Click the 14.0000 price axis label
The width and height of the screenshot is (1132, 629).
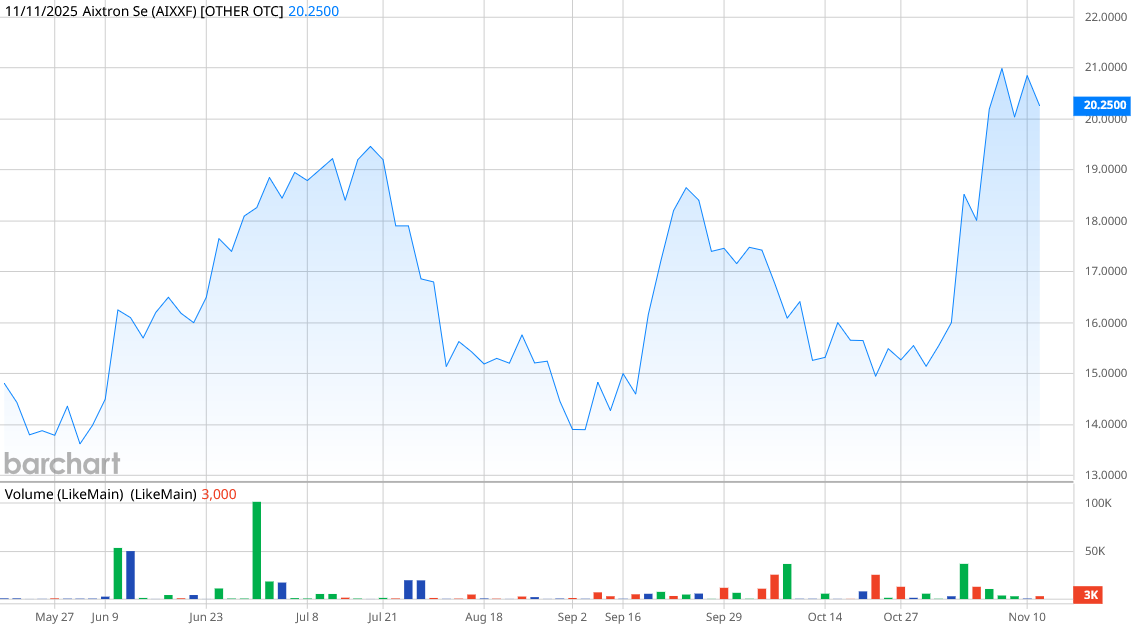1105,424
